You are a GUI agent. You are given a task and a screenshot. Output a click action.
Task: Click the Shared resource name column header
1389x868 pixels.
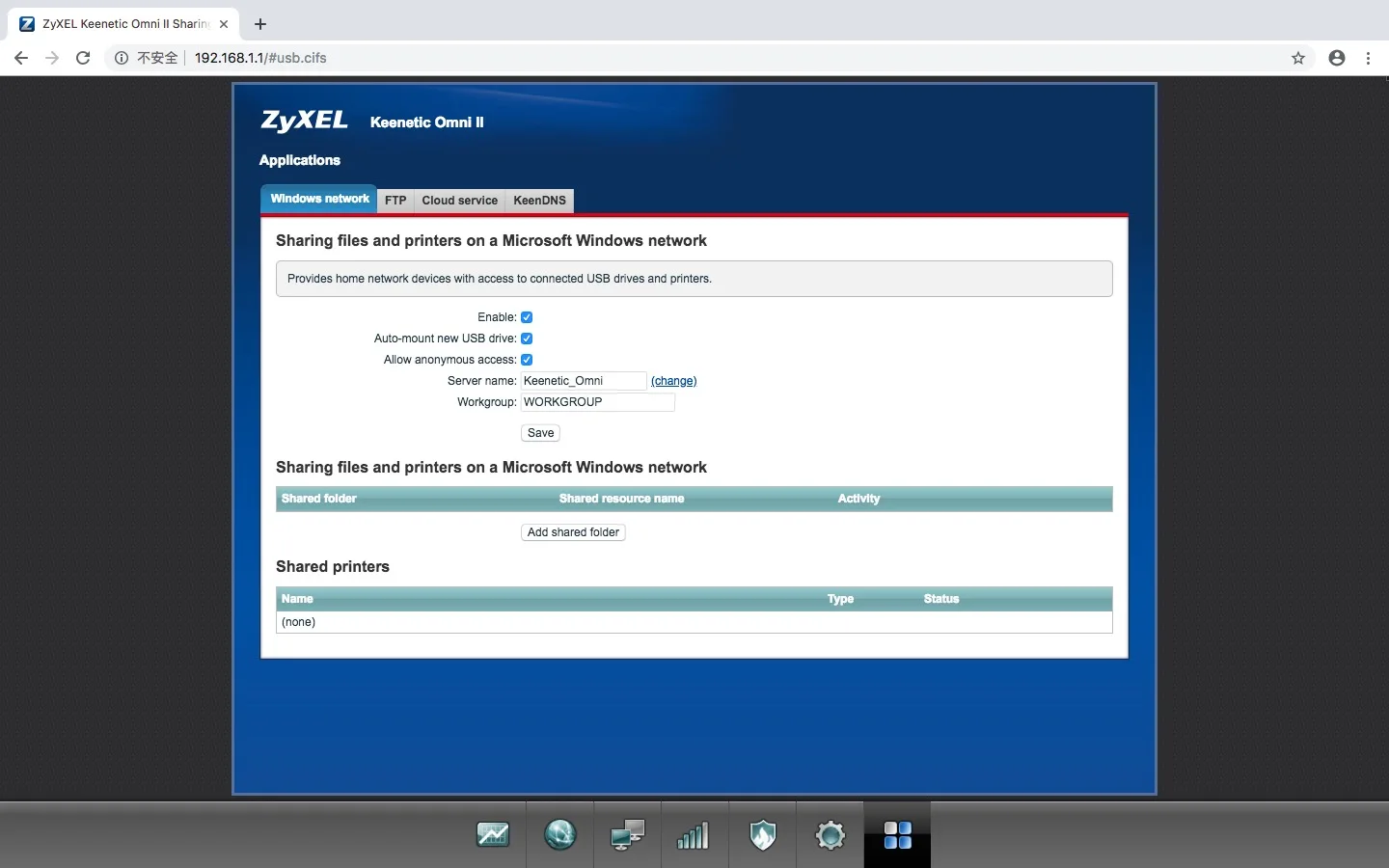point(621,499)
